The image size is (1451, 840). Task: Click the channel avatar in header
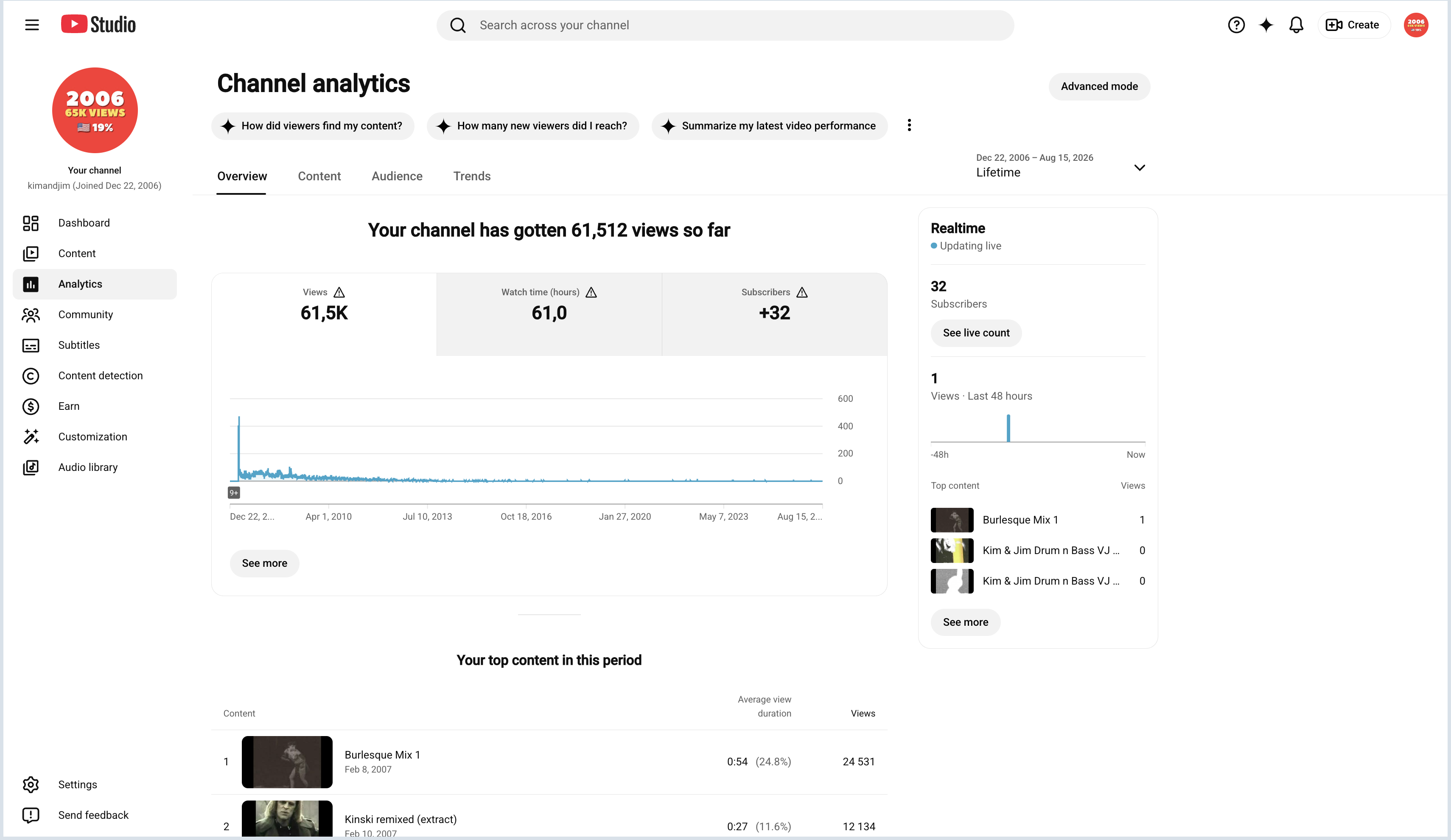click(1415, 25)
